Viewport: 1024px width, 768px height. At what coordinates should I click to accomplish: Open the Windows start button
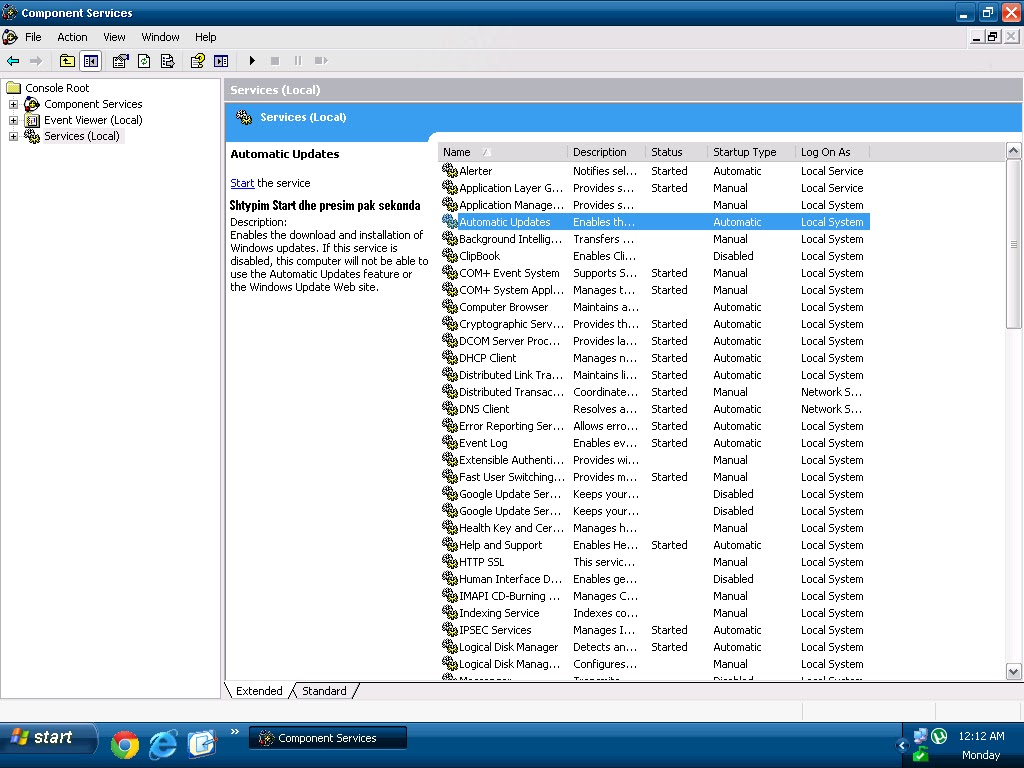pyautogui.click(x=47, y=738)
